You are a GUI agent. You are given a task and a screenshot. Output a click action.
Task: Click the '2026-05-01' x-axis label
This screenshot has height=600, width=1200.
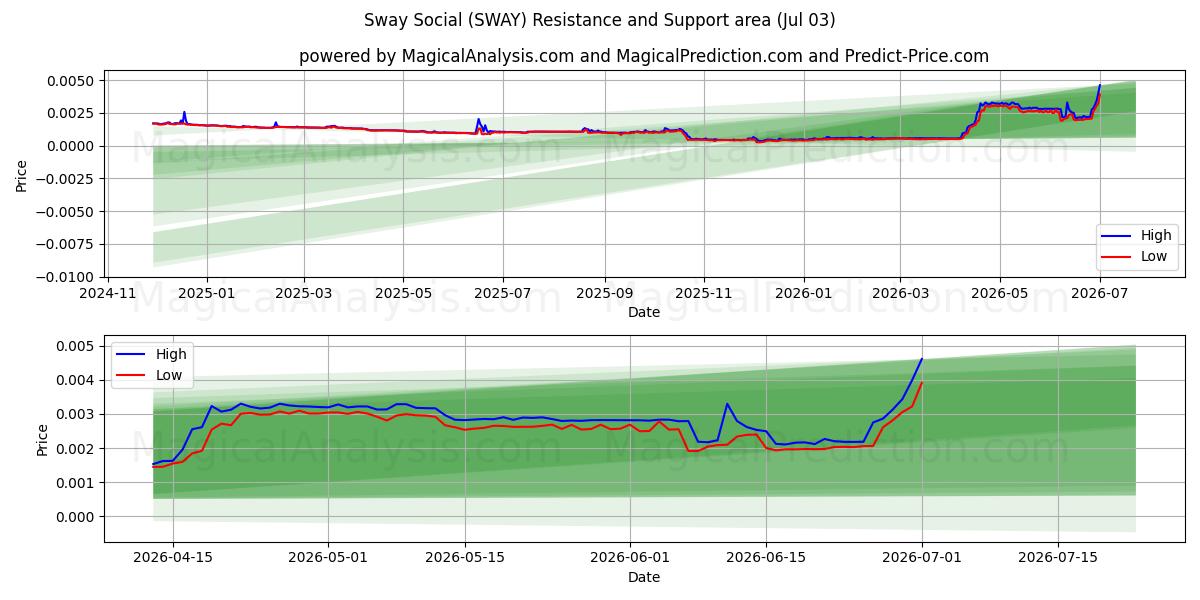tap(328, 560)
